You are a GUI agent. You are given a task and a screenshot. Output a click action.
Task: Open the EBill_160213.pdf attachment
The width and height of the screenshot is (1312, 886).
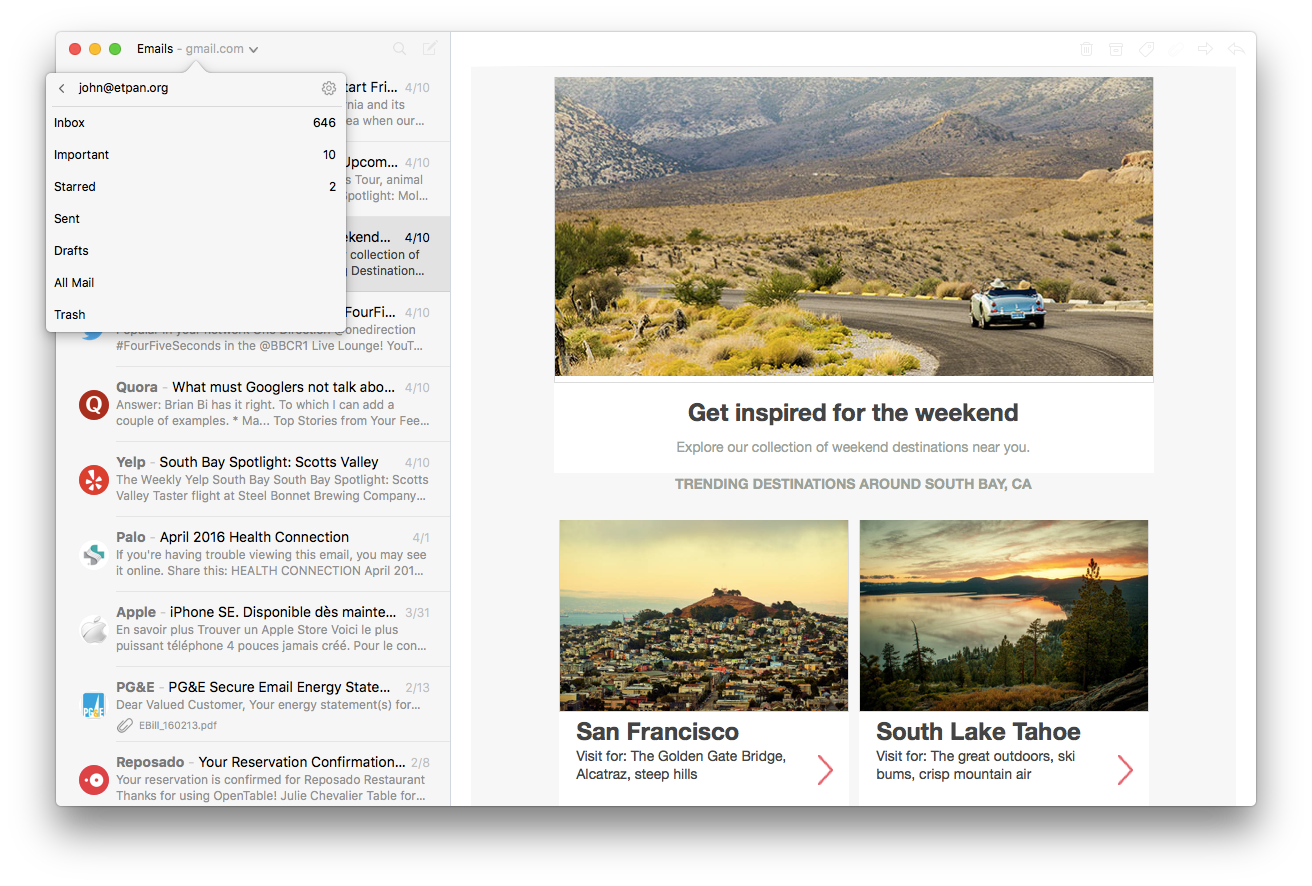[x=178, y=725]
